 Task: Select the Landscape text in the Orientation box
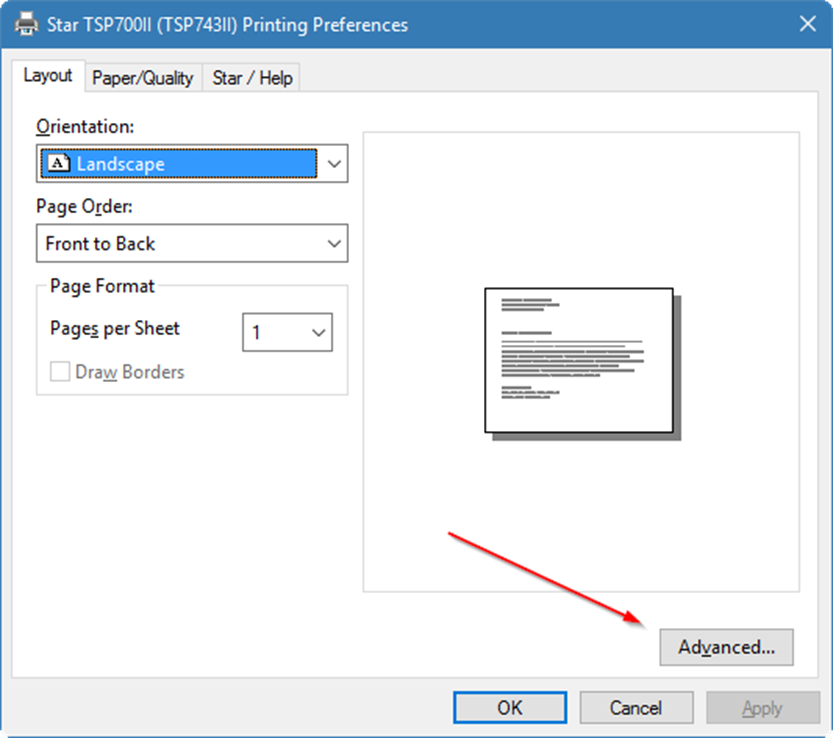[x=121, y=164]
